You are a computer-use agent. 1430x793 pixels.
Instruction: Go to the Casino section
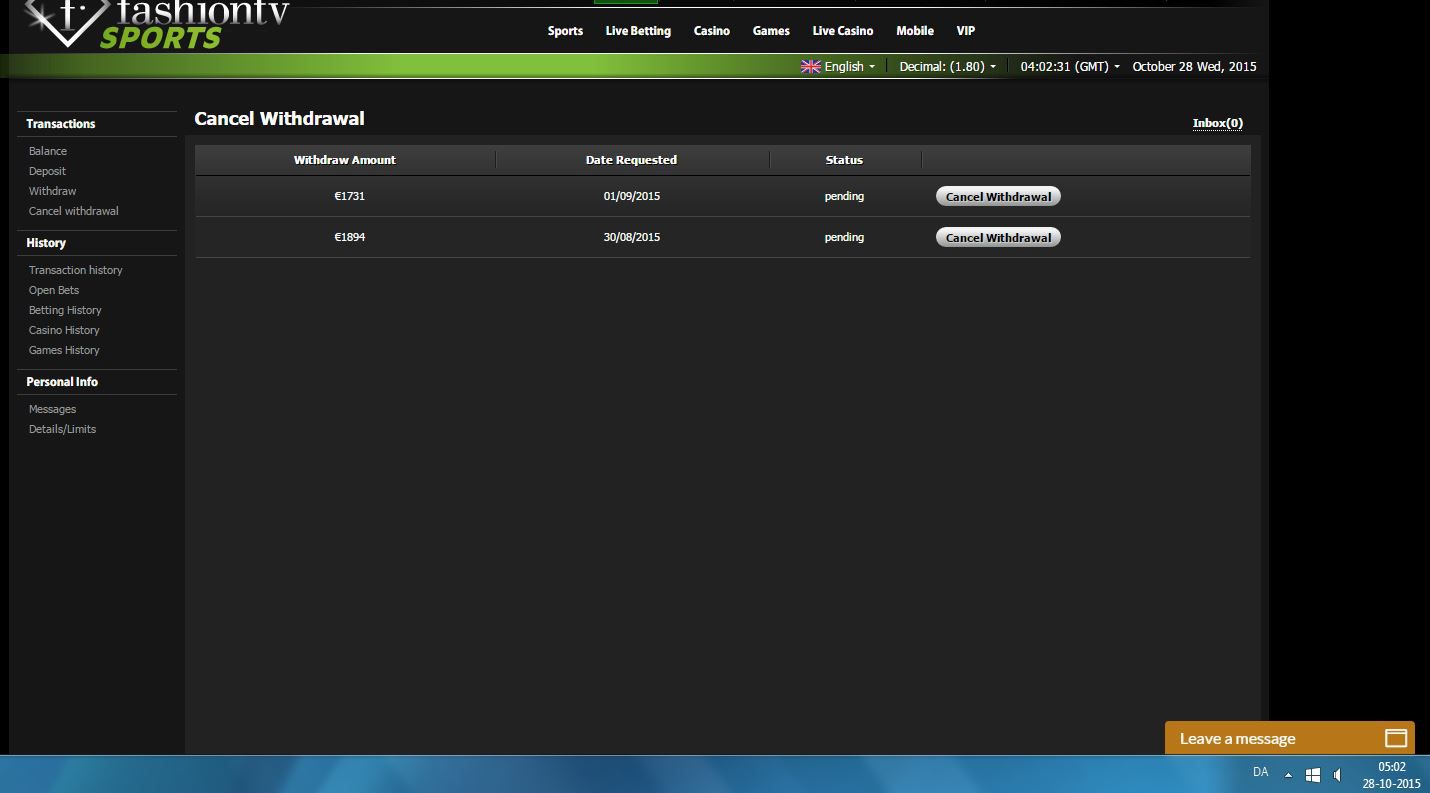pyautogui.click(x=712, y=31)
